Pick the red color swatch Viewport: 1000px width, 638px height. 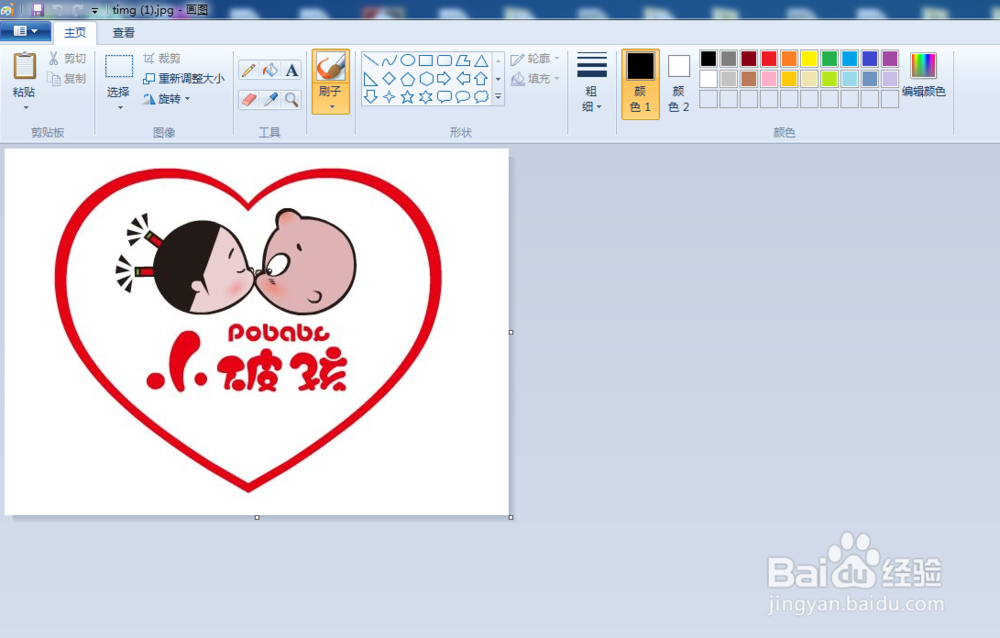click(x=769, y=59)
